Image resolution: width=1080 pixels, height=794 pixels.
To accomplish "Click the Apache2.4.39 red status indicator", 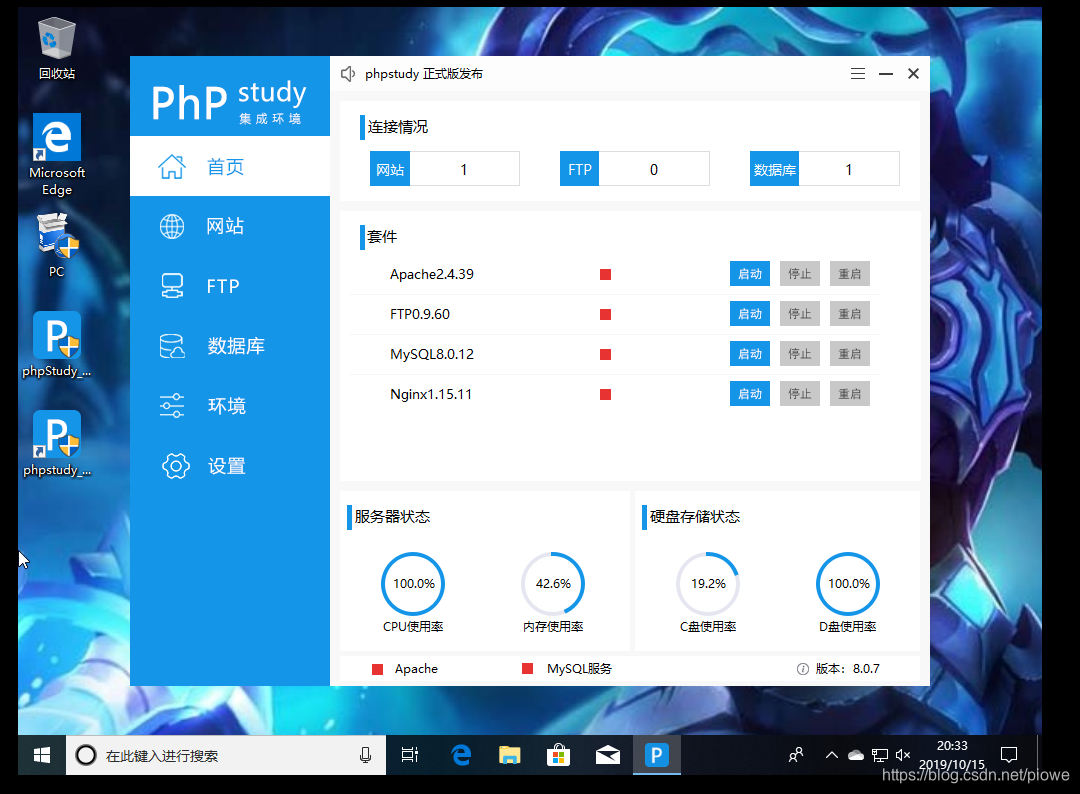I will click(x=604, y=273).
